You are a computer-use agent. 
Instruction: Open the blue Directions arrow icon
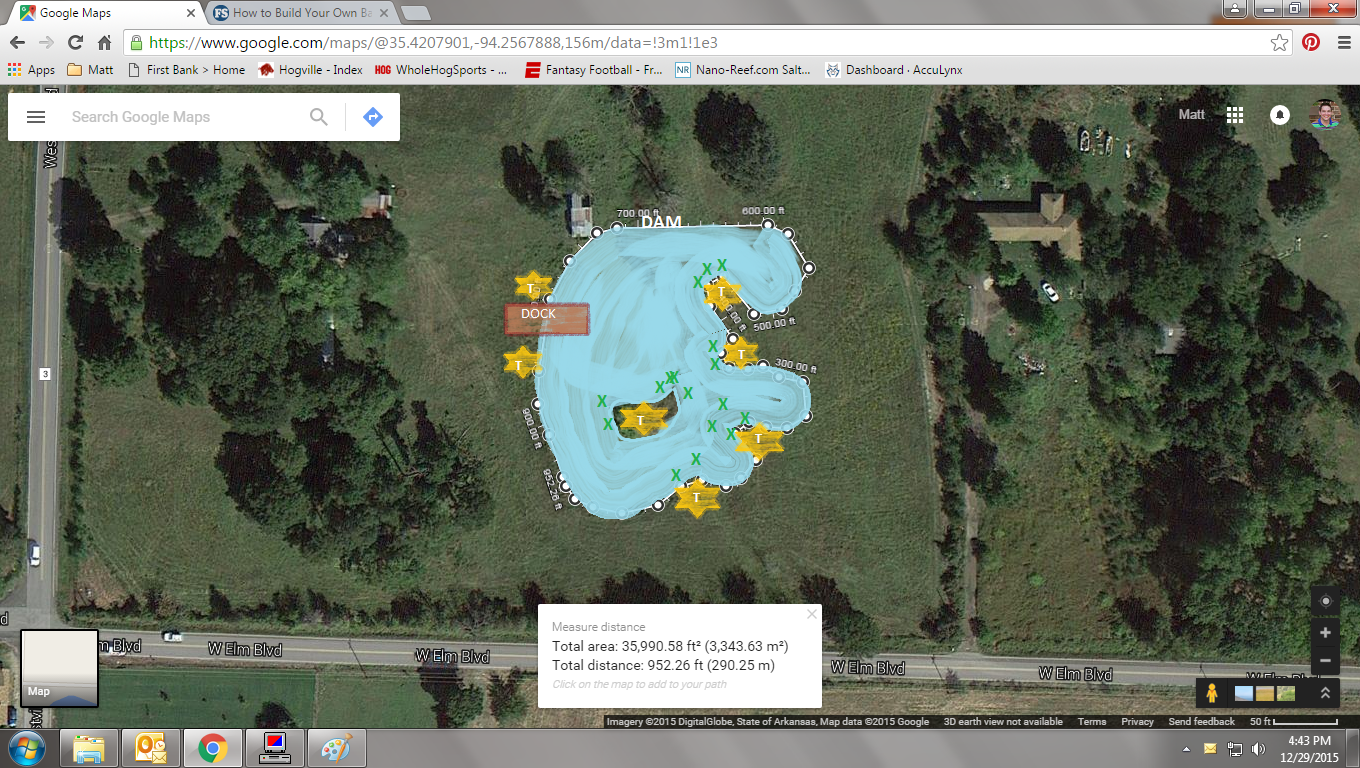click(x=372, y=117)
